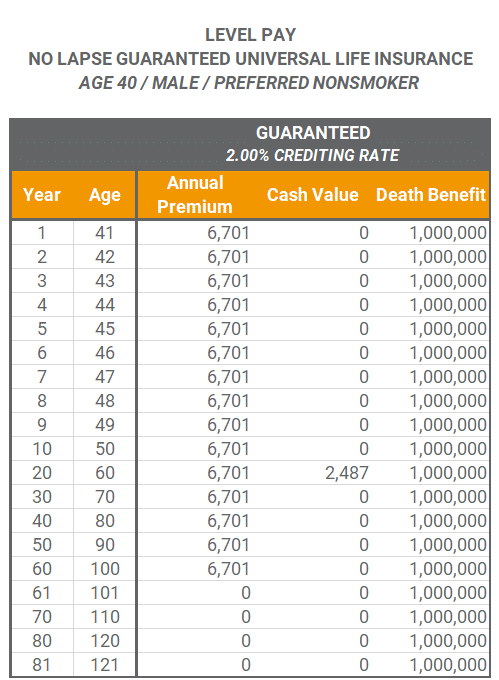Click the GUARANTEED heading banner

tap(313, 133)
